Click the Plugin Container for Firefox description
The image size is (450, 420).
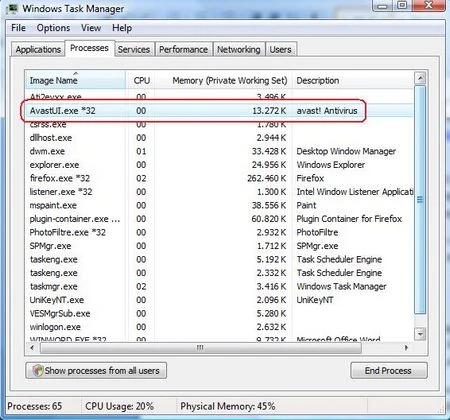349,219
